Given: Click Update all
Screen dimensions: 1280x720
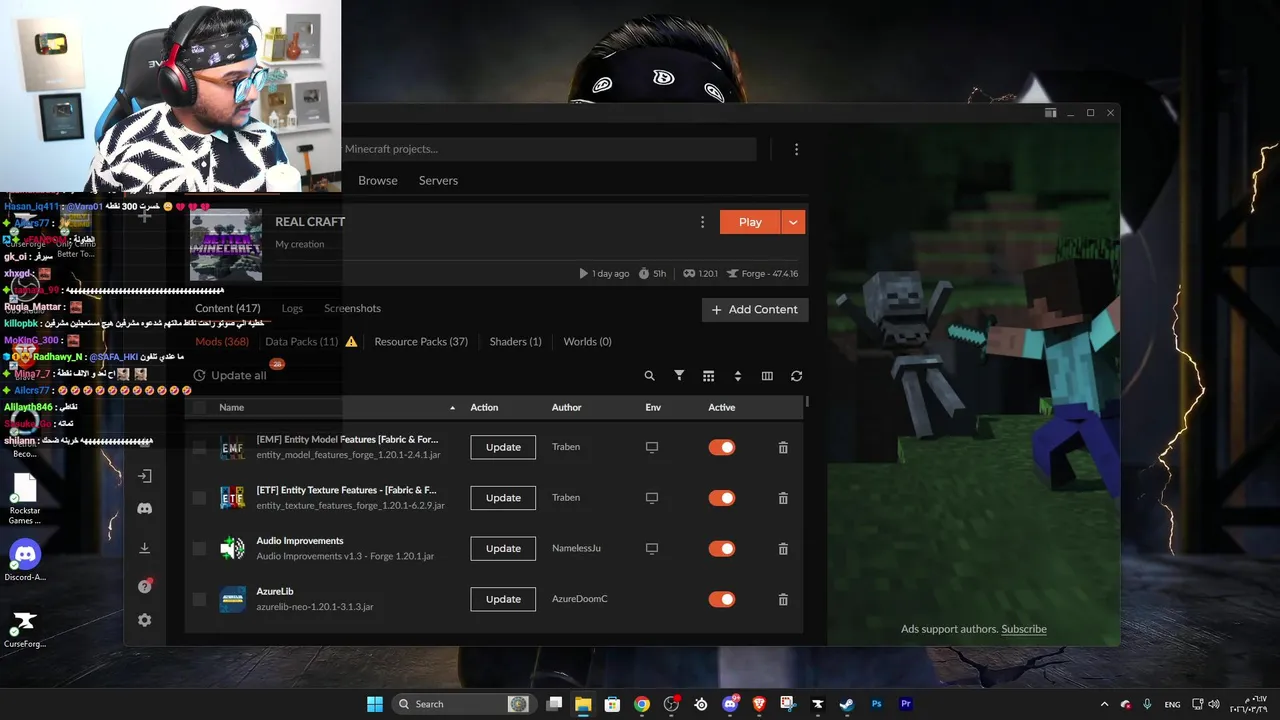Looking at the screenshot, I should coord(229,376).
